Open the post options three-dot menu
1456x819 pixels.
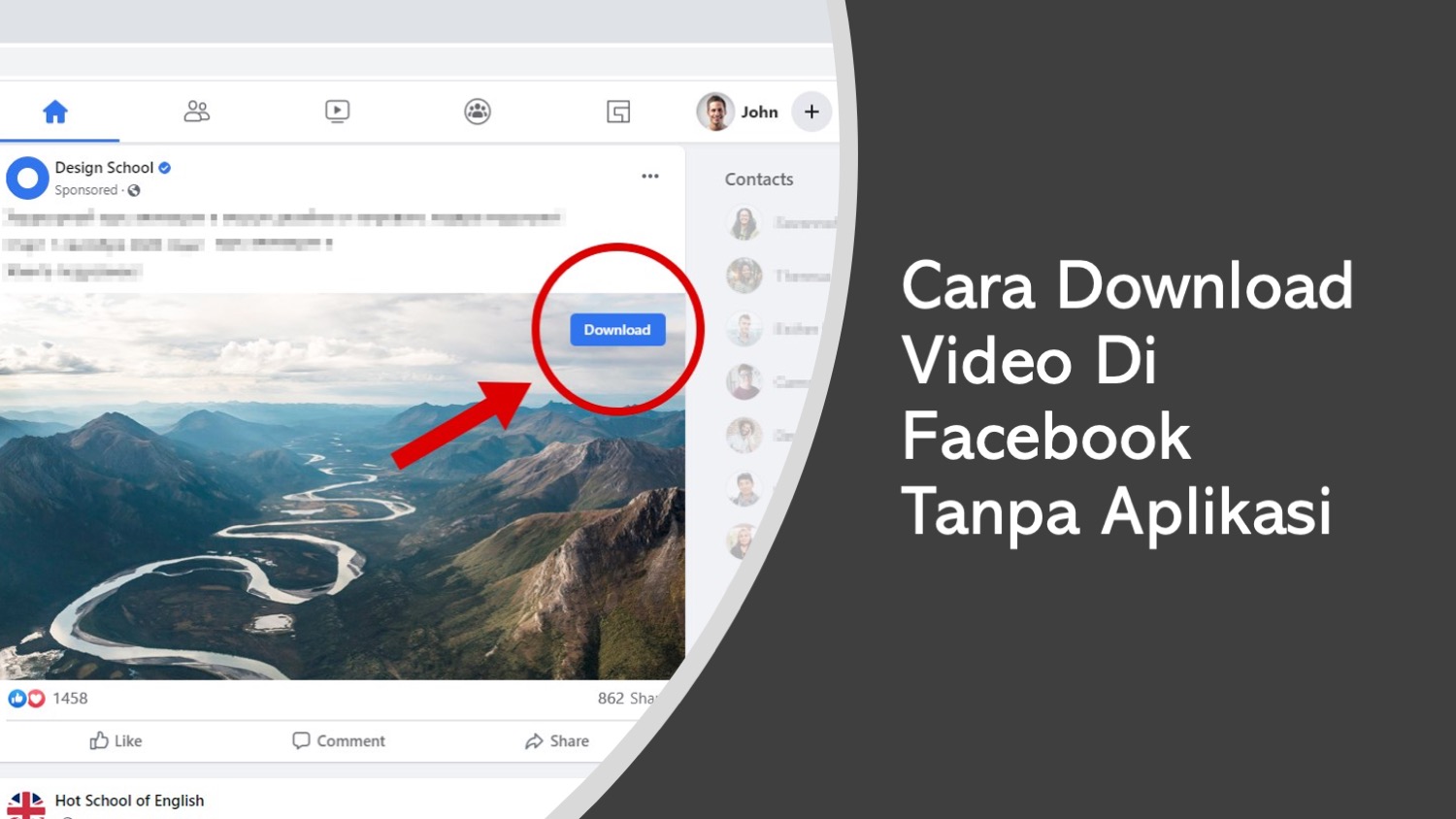650,176
